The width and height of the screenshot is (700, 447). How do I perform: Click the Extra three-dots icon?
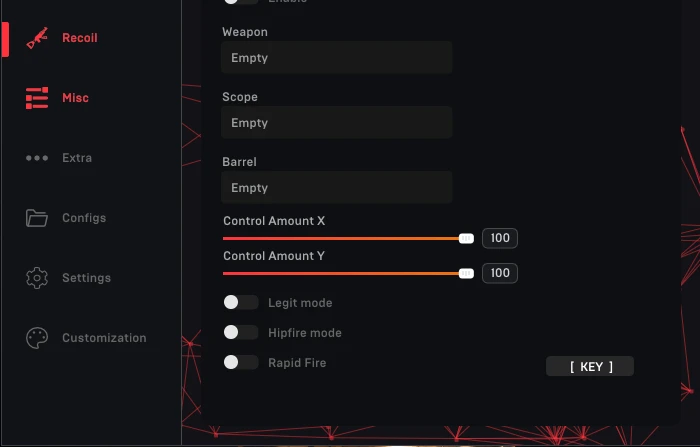(x=37, y=158)
